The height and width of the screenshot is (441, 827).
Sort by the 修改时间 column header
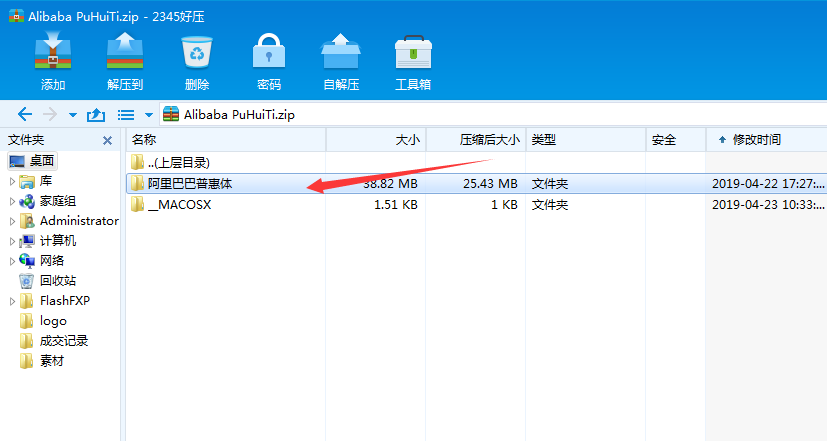(x=766, y=140)
